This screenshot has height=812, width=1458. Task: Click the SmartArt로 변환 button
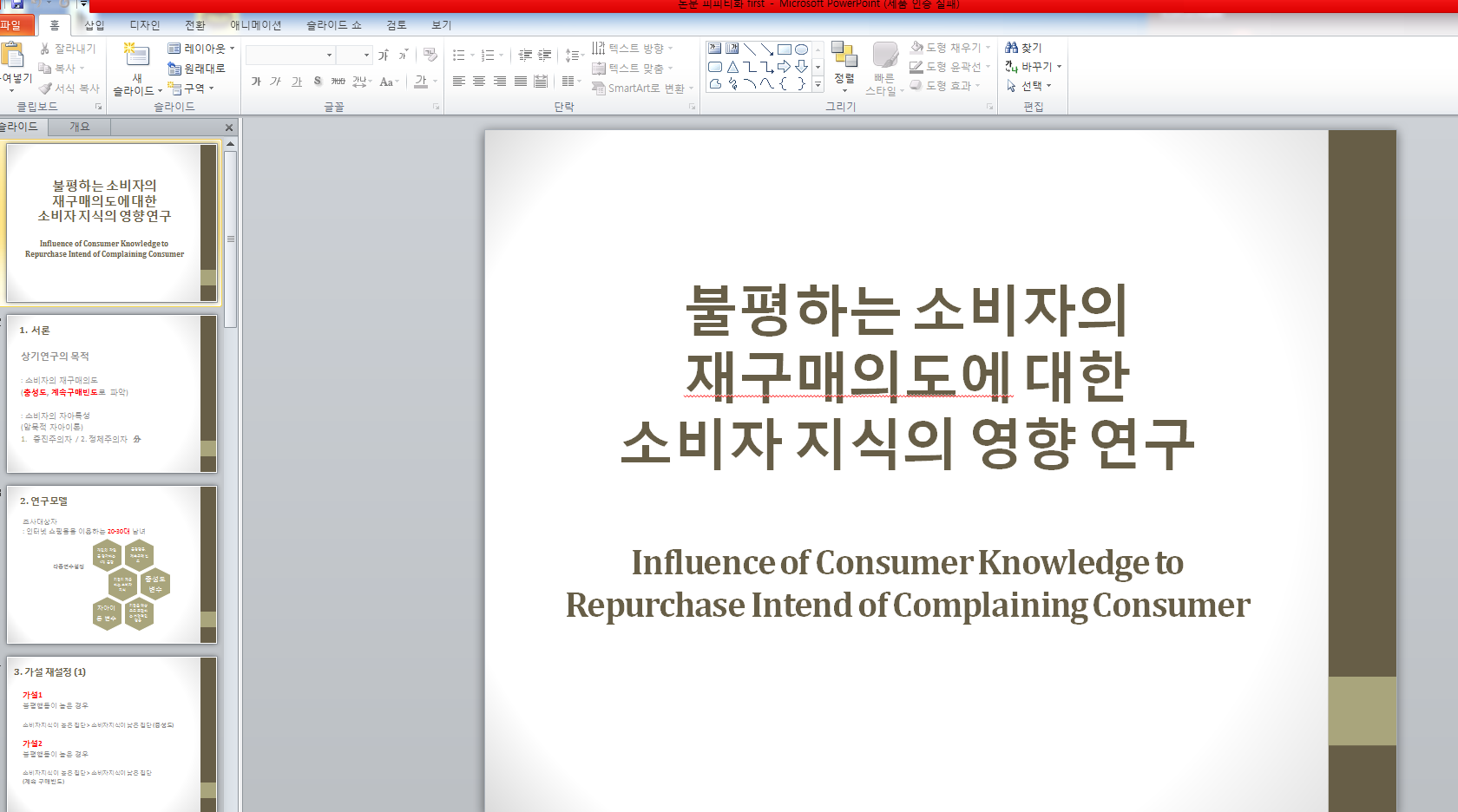[642, 88]
